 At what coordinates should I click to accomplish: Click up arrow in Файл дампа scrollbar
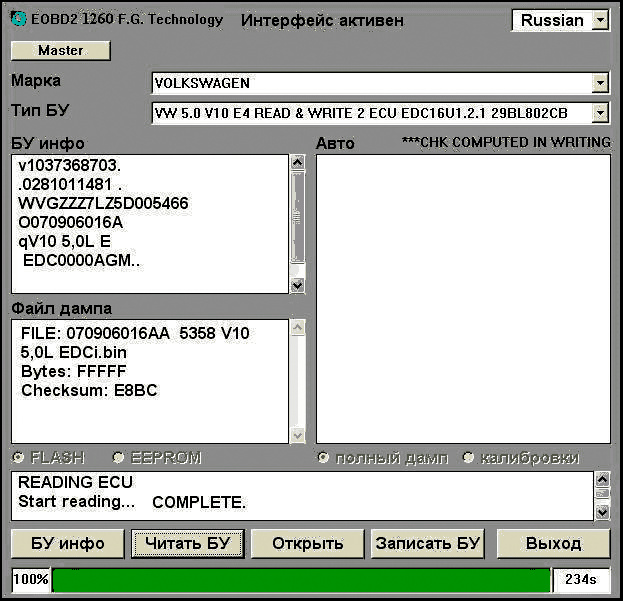pos(298,328)
